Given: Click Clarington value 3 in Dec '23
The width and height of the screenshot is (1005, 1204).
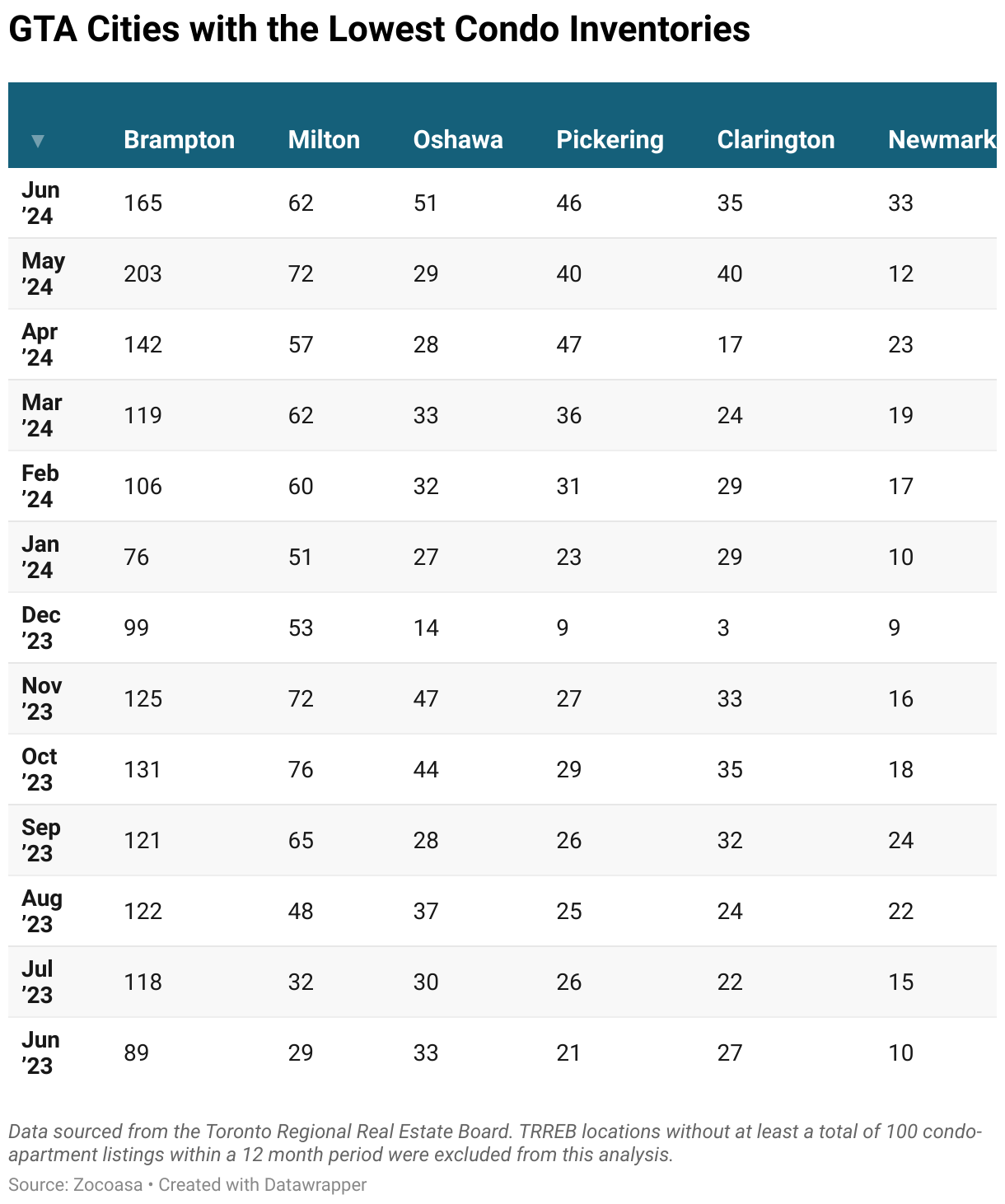Looking at the screenshot, I should tap(723, 628).
